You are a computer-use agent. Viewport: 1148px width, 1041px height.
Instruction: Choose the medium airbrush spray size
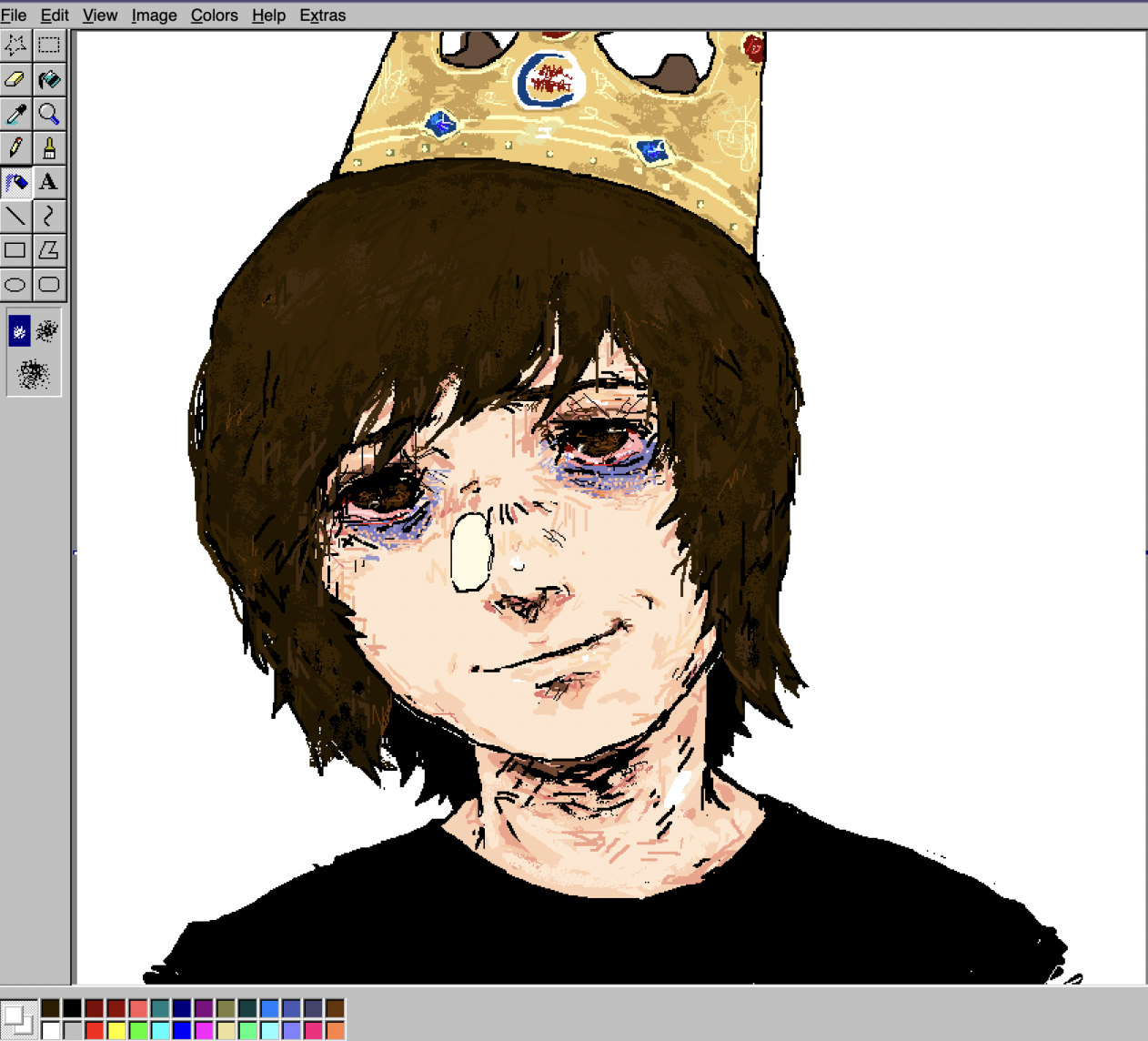point(47,330)
